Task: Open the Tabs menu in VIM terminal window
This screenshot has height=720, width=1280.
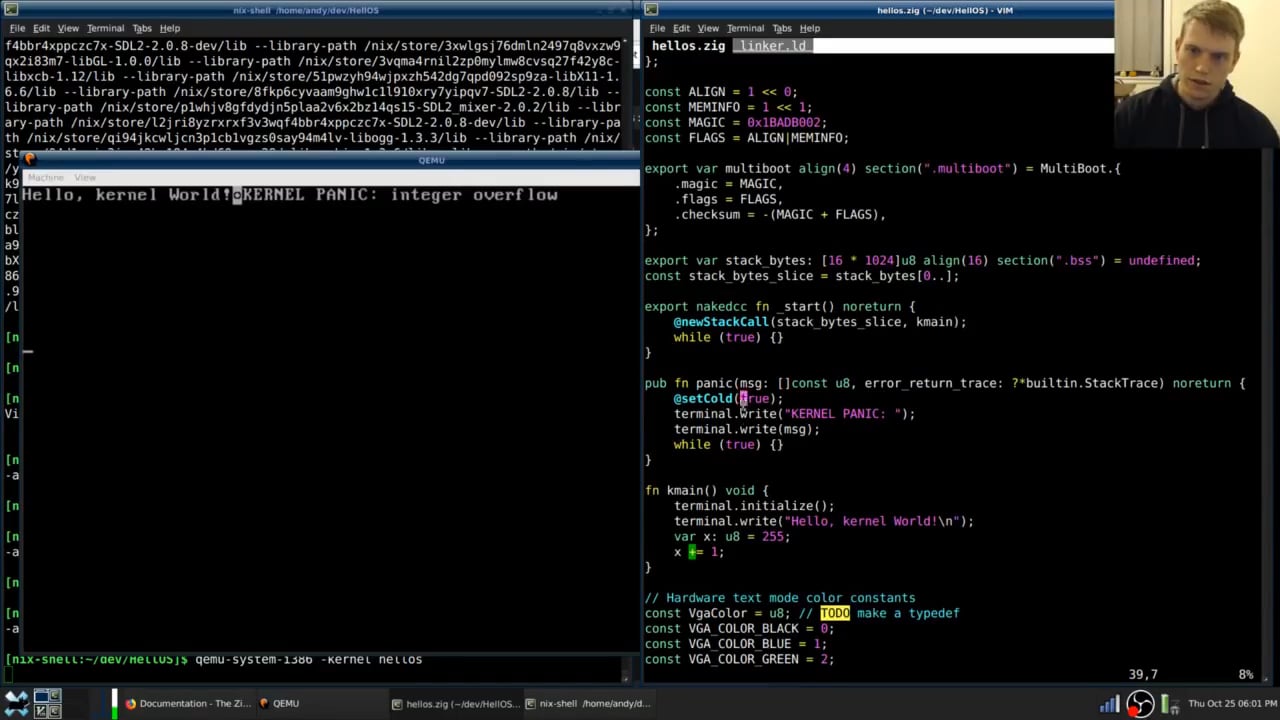Action: tap(782, 28)
